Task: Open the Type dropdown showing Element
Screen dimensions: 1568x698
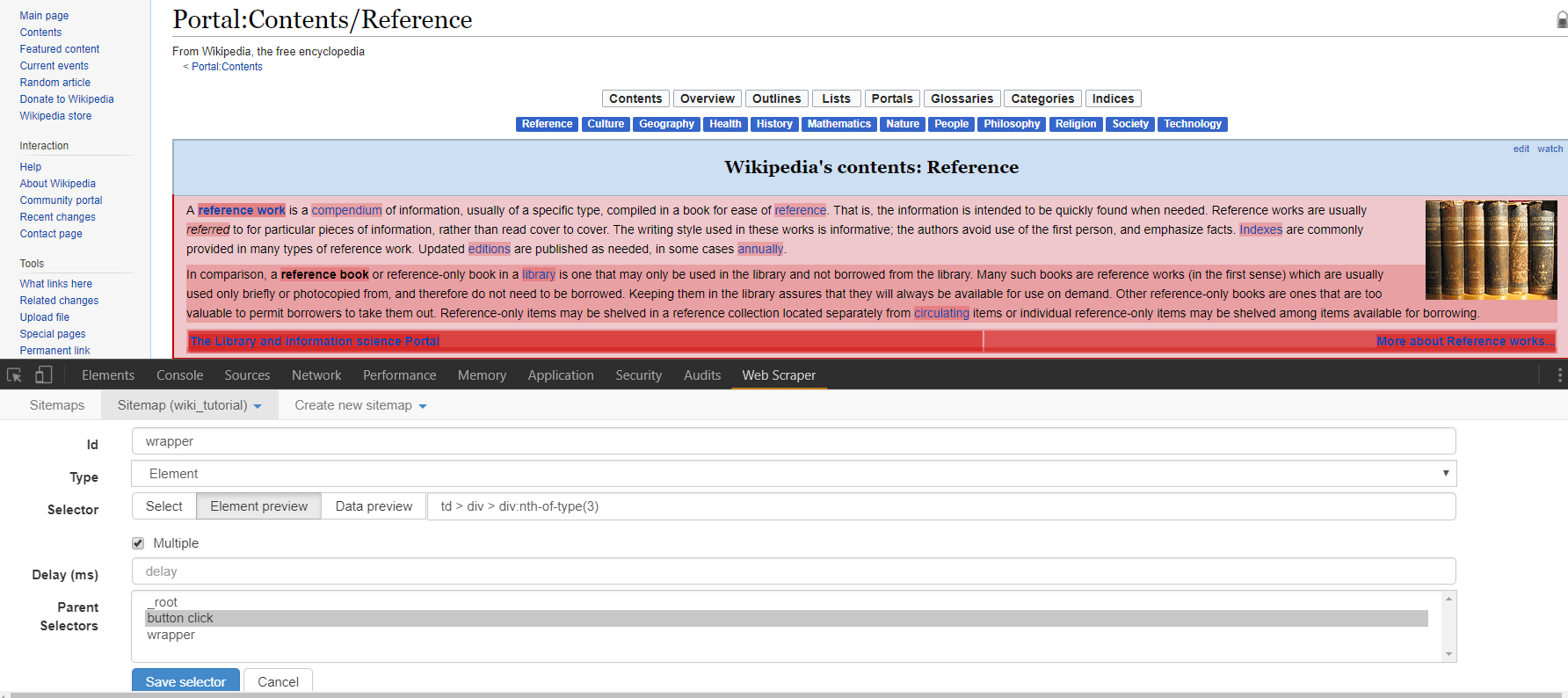Action: (x=794, y=474)
